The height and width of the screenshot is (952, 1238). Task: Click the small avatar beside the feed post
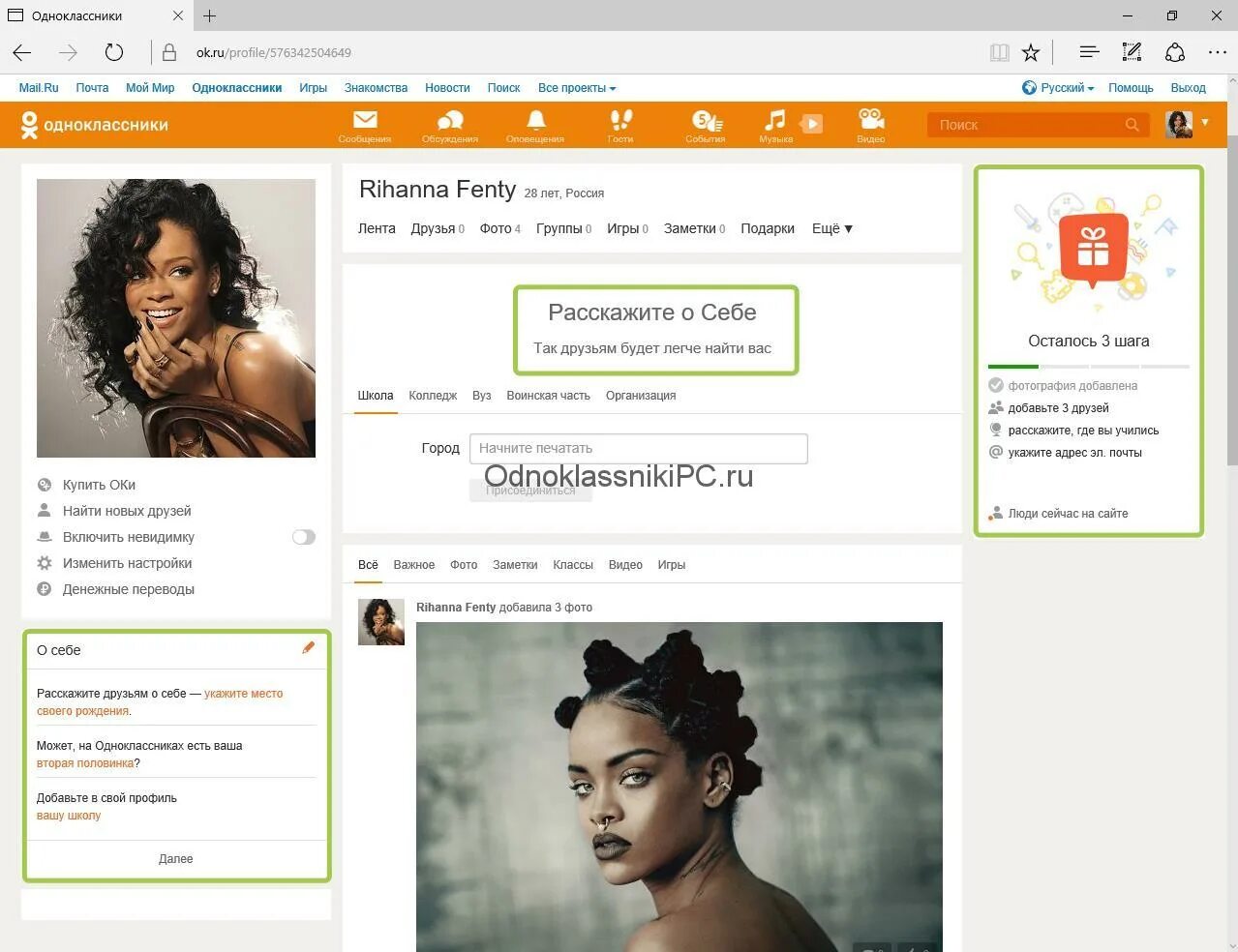click(x=381, y=622)
